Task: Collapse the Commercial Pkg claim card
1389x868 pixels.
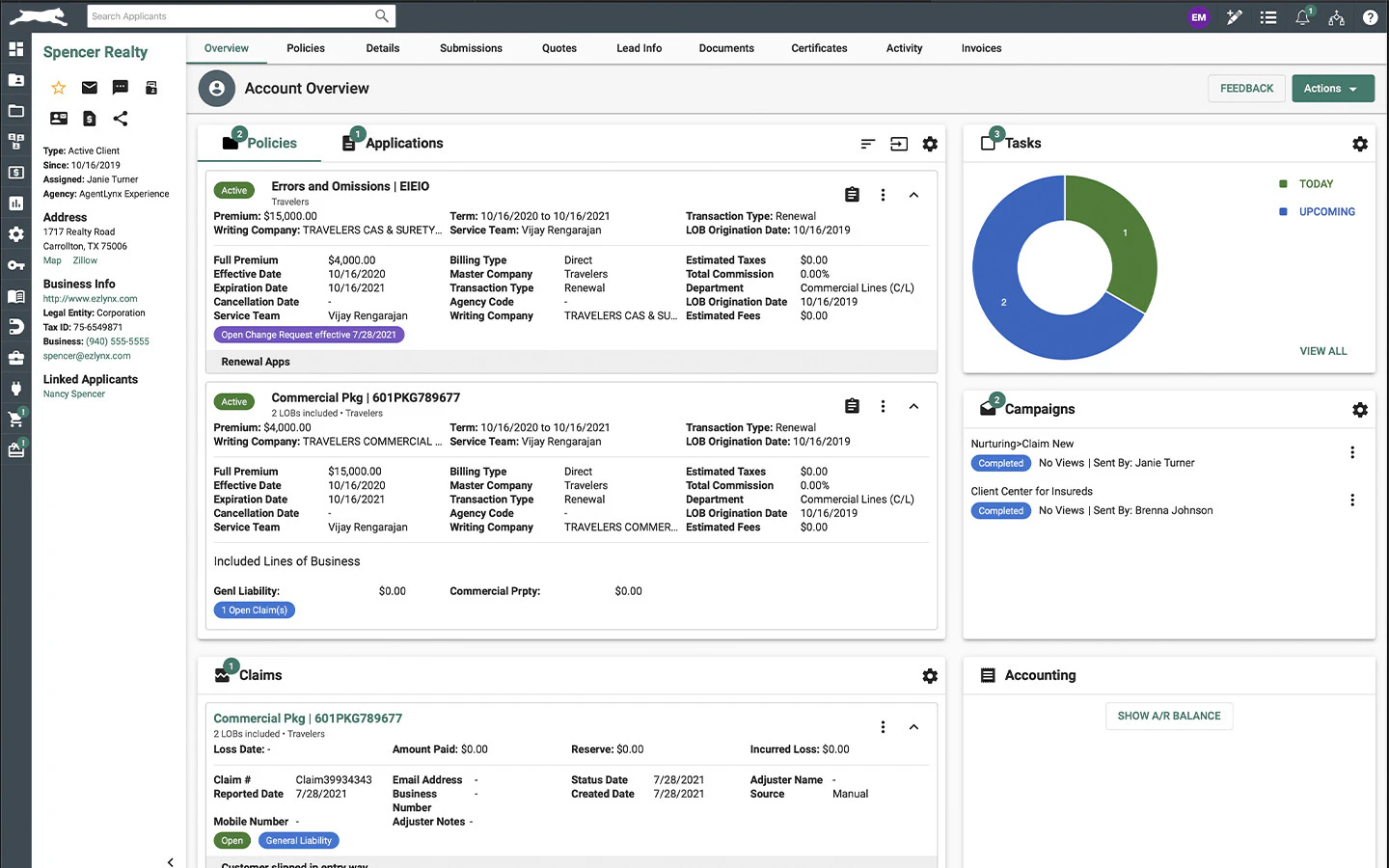Action: tap(913, 726)
